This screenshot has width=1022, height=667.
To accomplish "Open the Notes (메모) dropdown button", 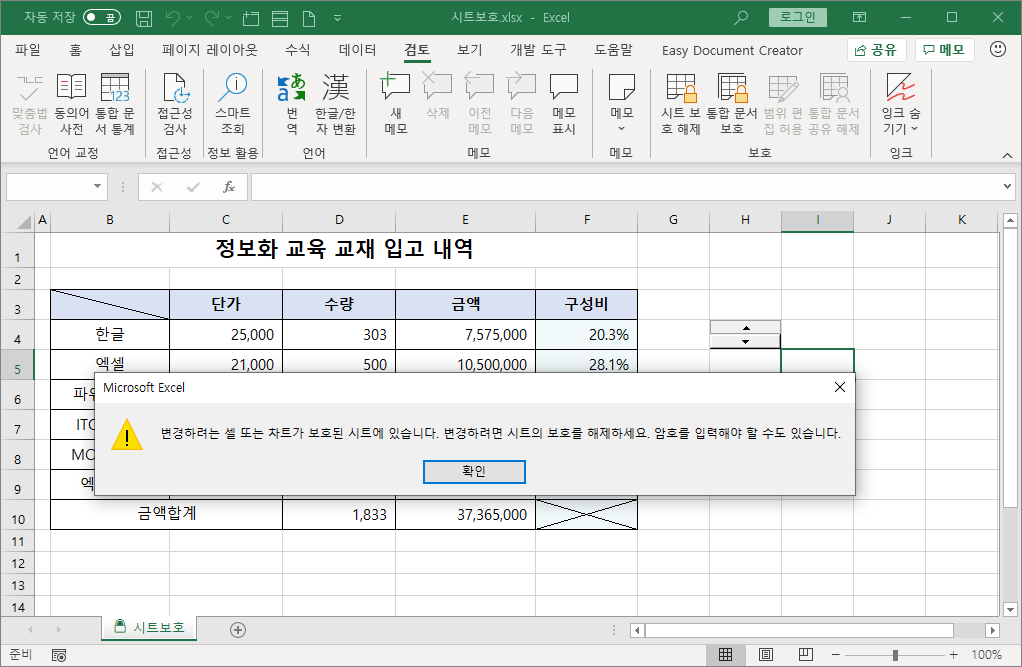I will (621, 104).
